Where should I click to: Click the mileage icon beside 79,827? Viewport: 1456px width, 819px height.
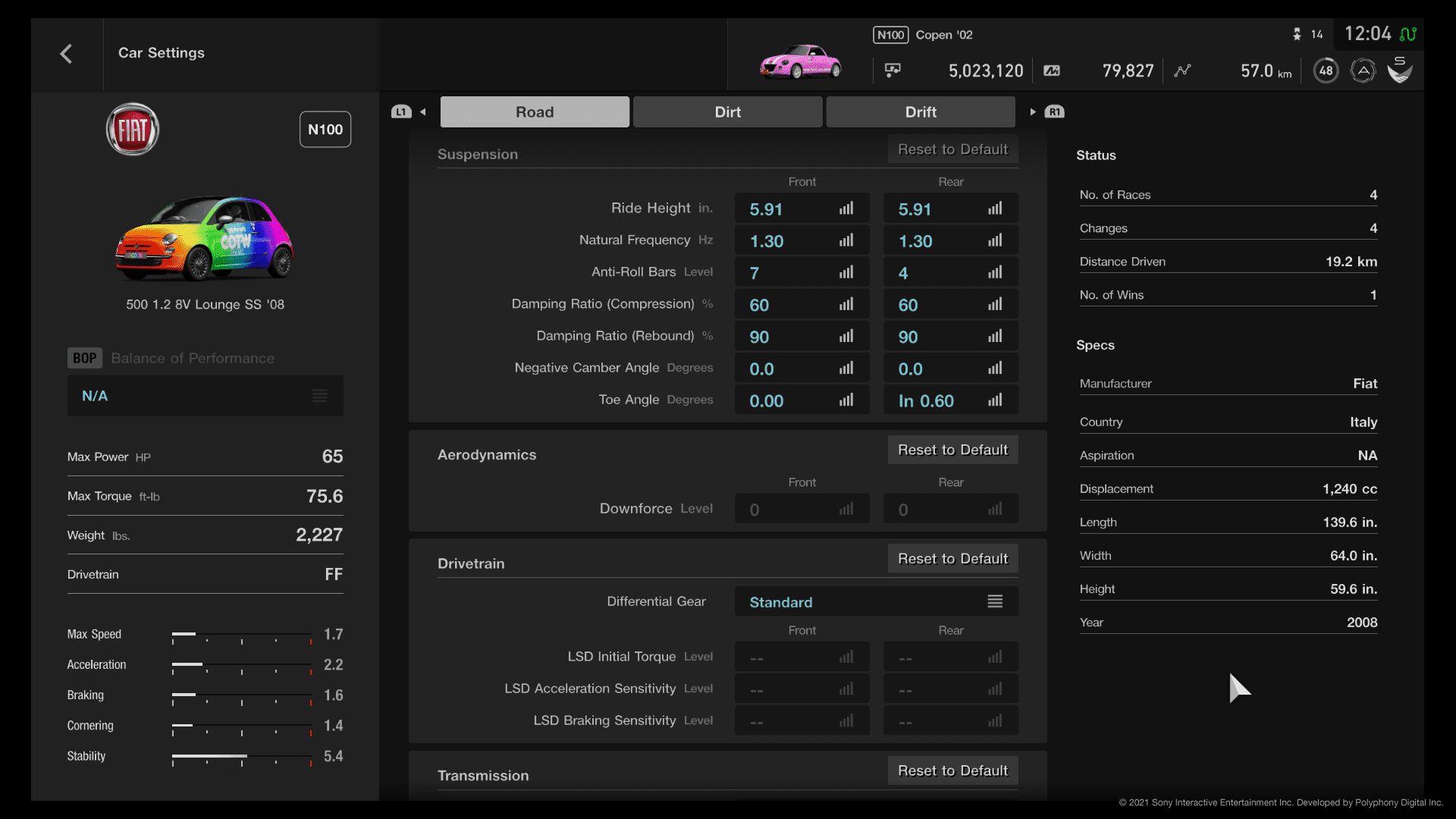coord(1052,71)
